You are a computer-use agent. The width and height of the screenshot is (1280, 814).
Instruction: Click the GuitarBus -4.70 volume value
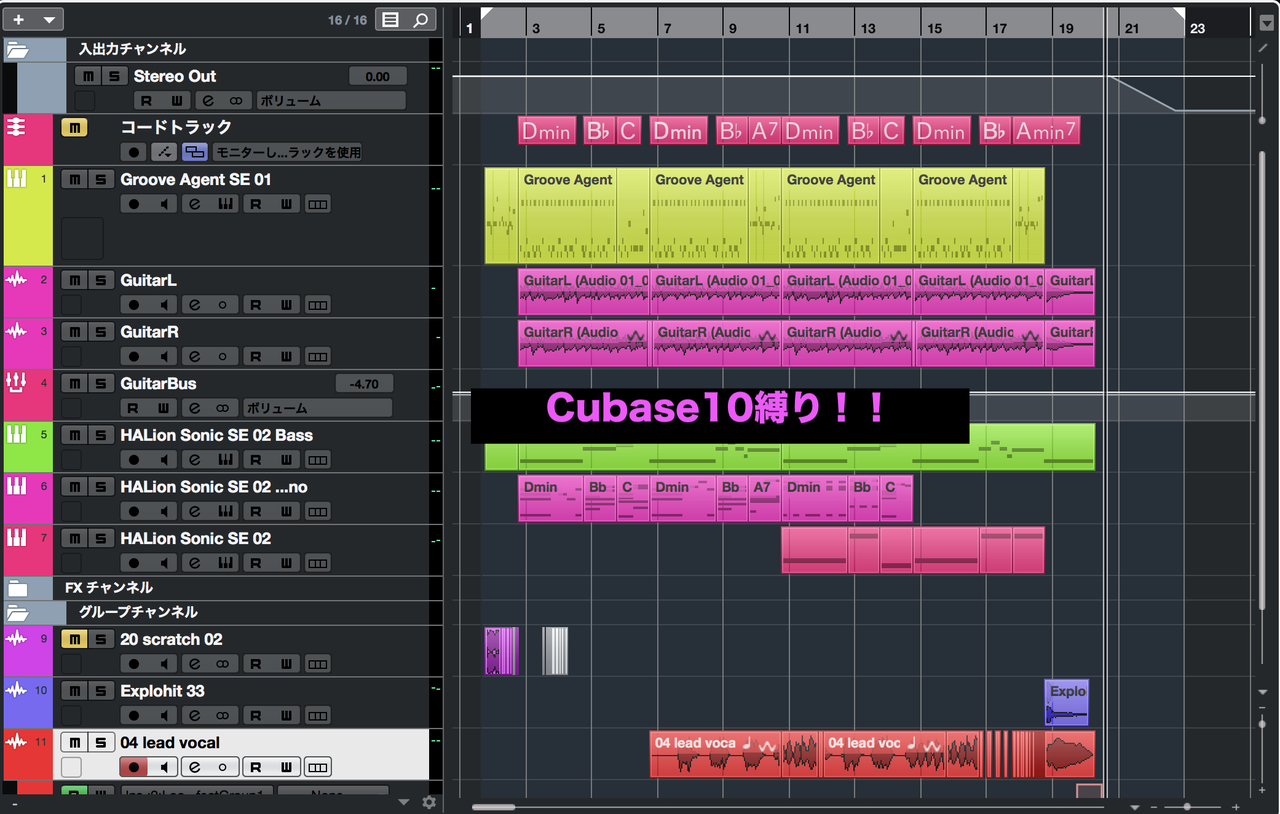tap(364, 384)
